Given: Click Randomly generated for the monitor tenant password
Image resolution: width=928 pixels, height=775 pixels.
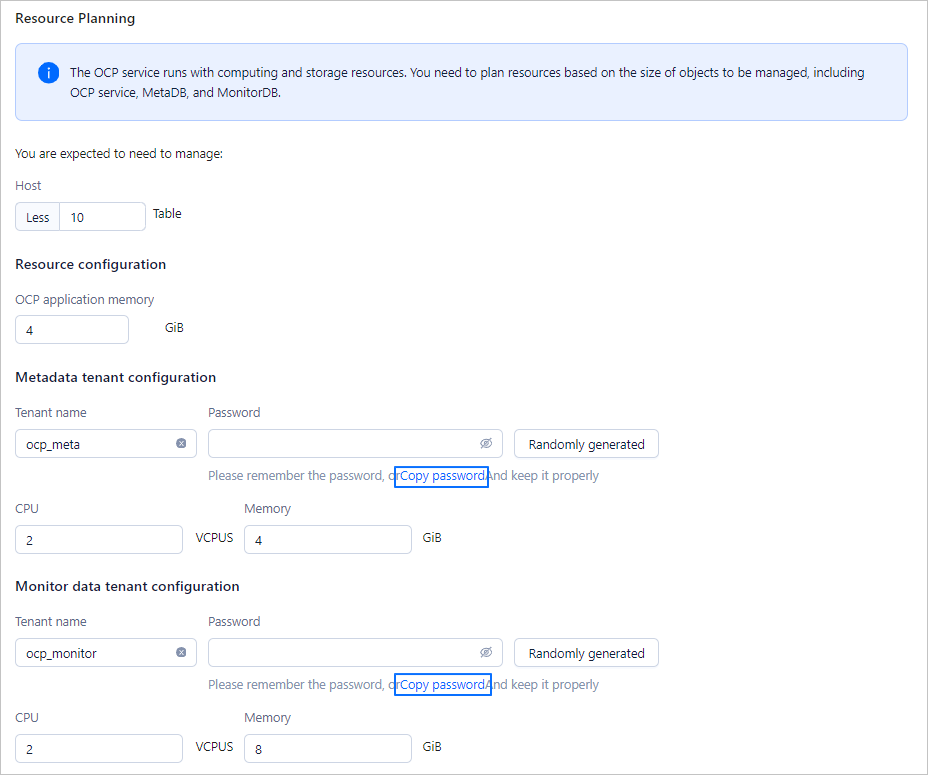Looking at the screenshot, I should [586, 652].
